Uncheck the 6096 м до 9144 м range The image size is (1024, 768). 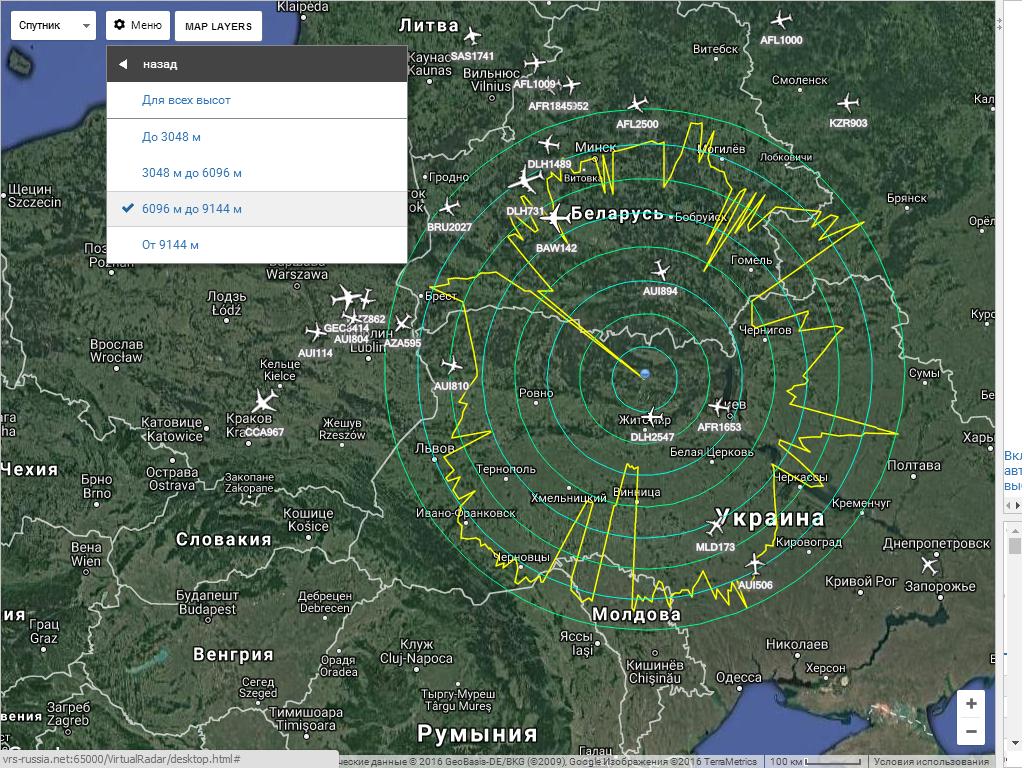pos(191,209)
